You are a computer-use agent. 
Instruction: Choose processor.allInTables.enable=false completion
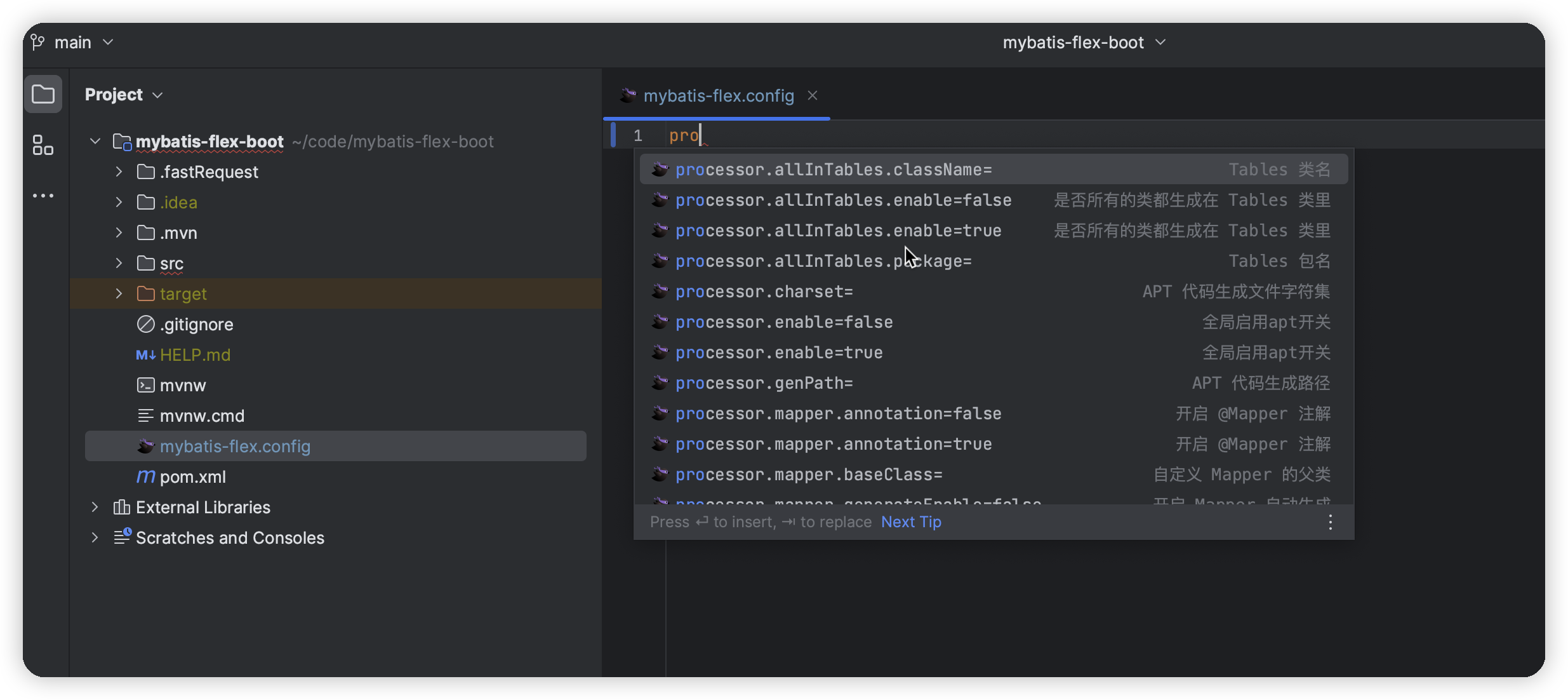(x=993, y=200)
